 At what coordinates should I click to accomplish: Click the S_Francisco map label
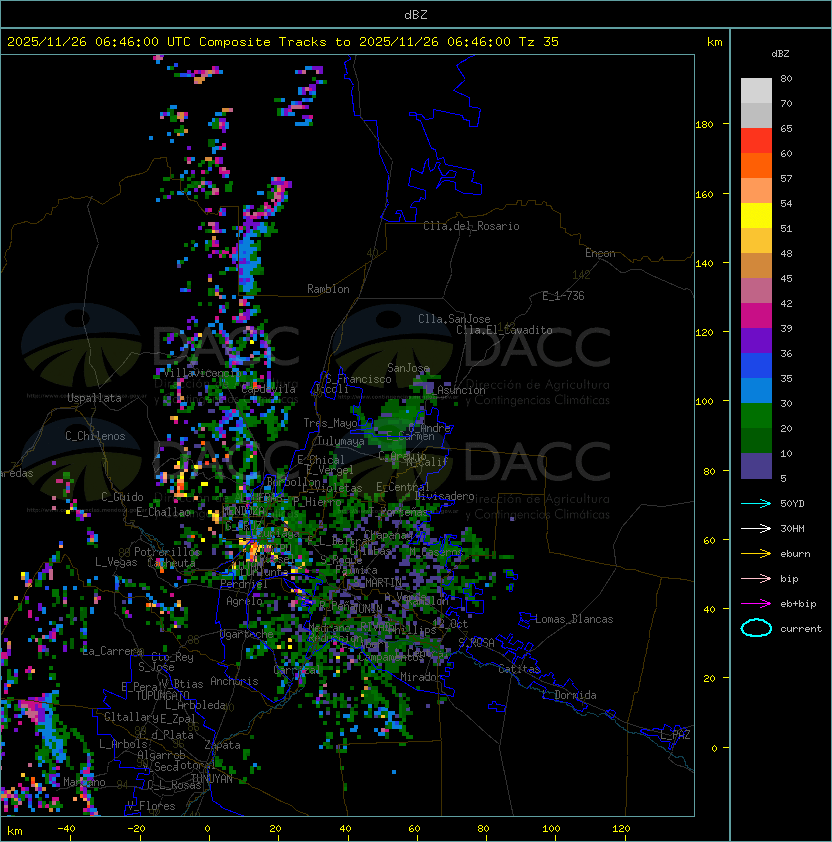358,379
